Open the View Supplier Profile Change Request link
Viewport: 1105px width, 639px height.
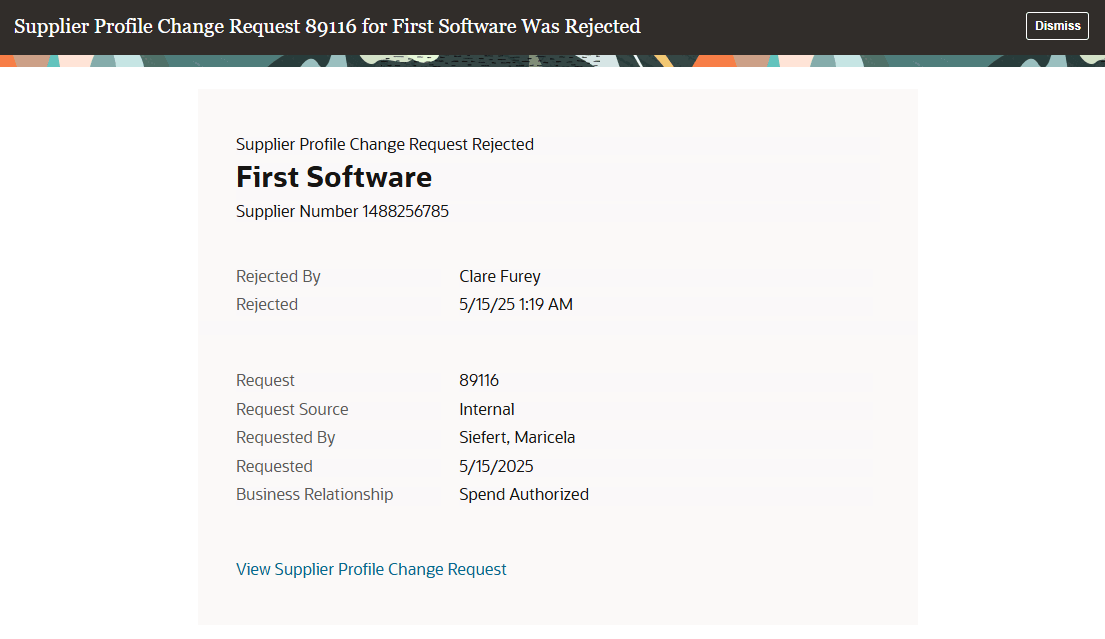(x=371, y=568)
